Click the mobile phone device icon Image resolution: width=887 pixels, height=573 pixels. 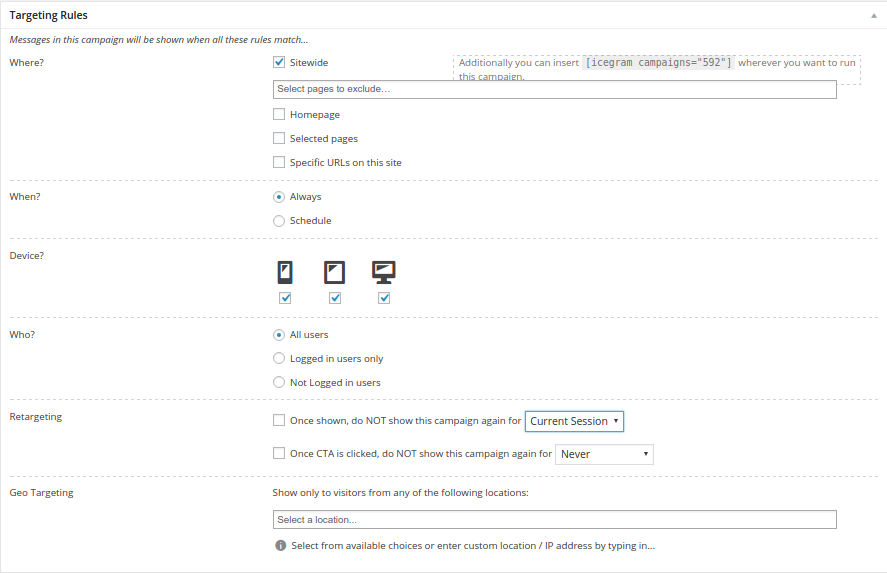click(285, 272)
